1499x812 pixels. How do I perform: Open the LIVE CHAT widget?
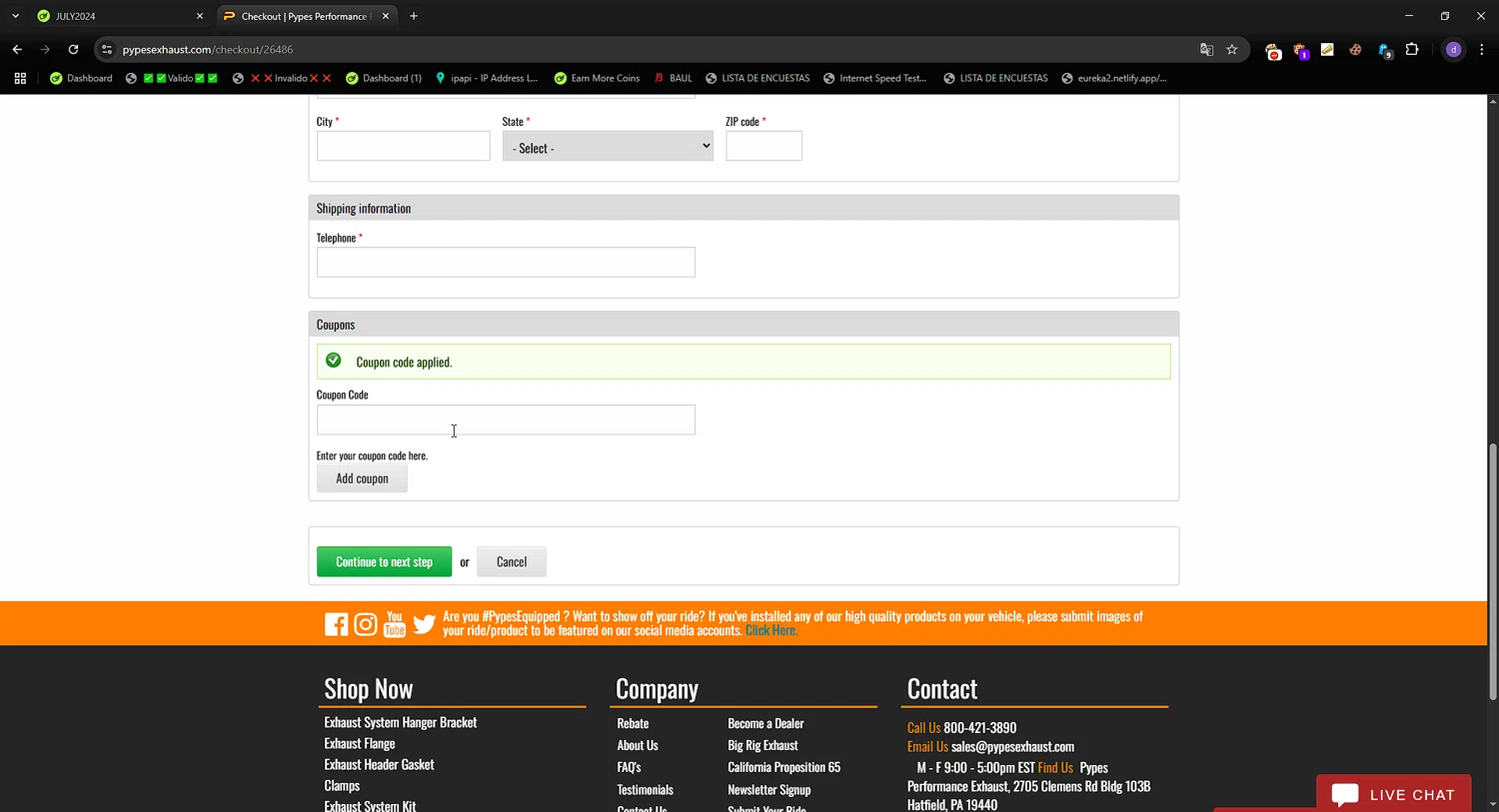coord(1393,794)
